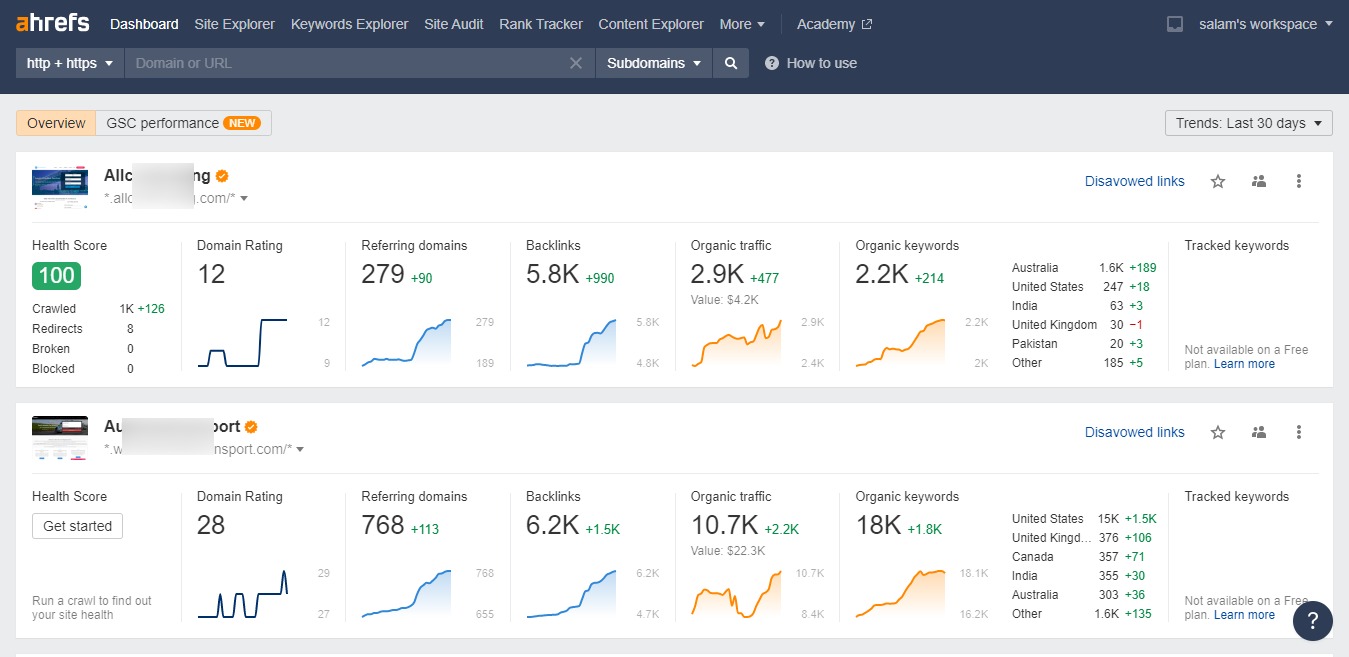1349x657 pixels.
Task: Click the second project's site thumbnail
Action: click(x=59, y=438)
